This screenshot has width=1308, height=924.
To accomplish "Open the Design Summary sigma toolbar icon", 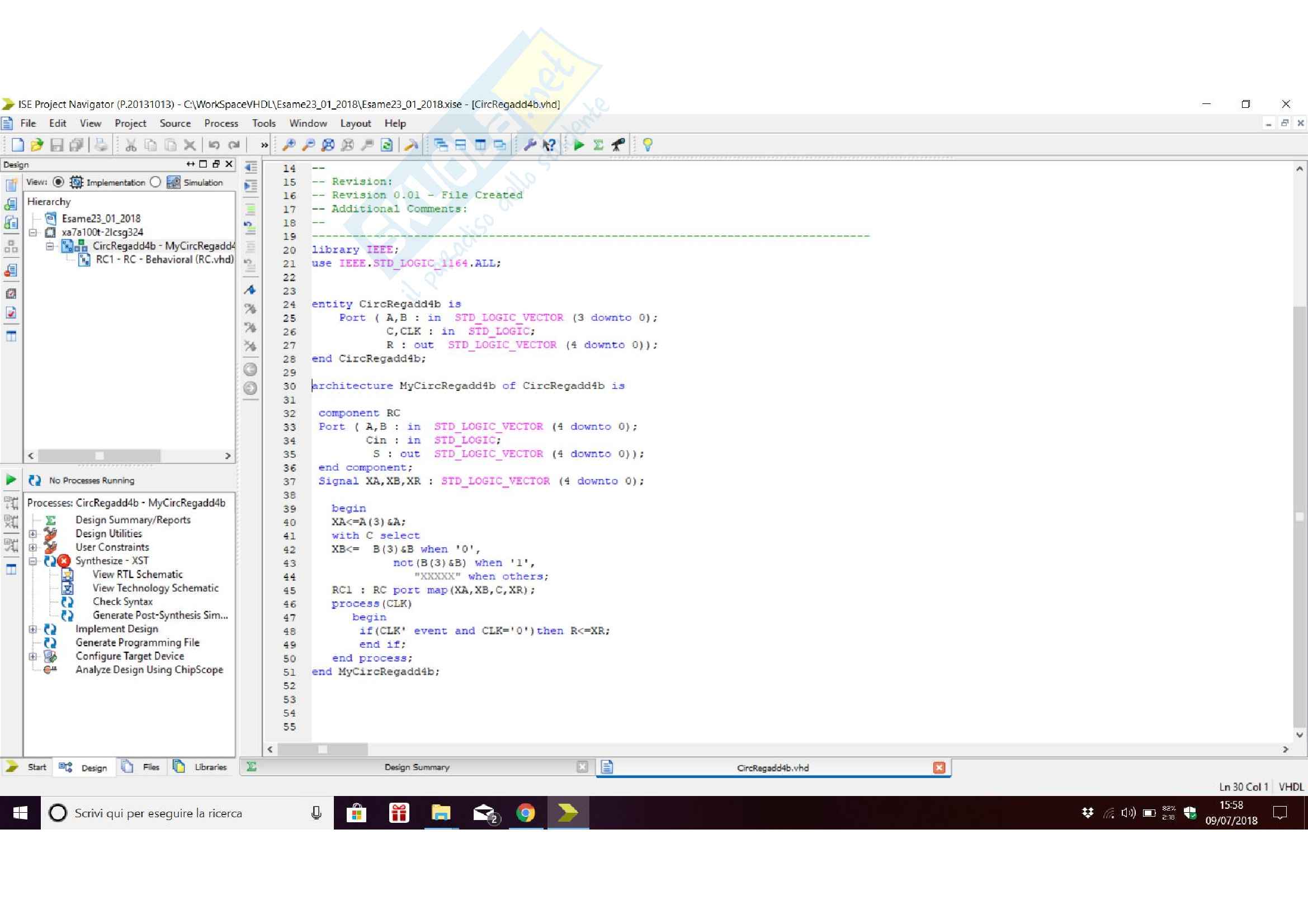I will click(x=598, y=145).
